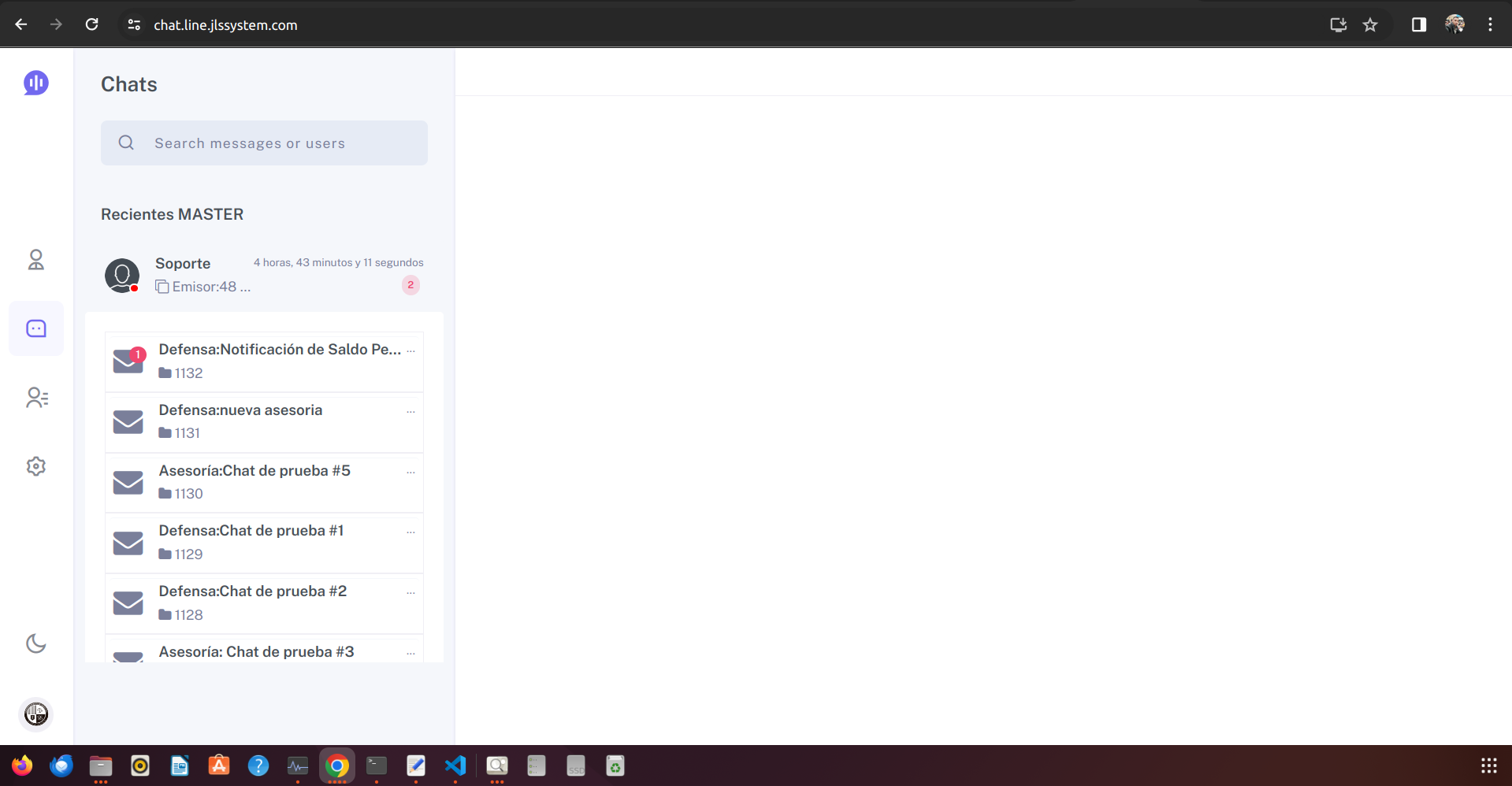Click the unread badge showing 2
This screenshot has height=786, width=1512.
(x=411, y=285)
